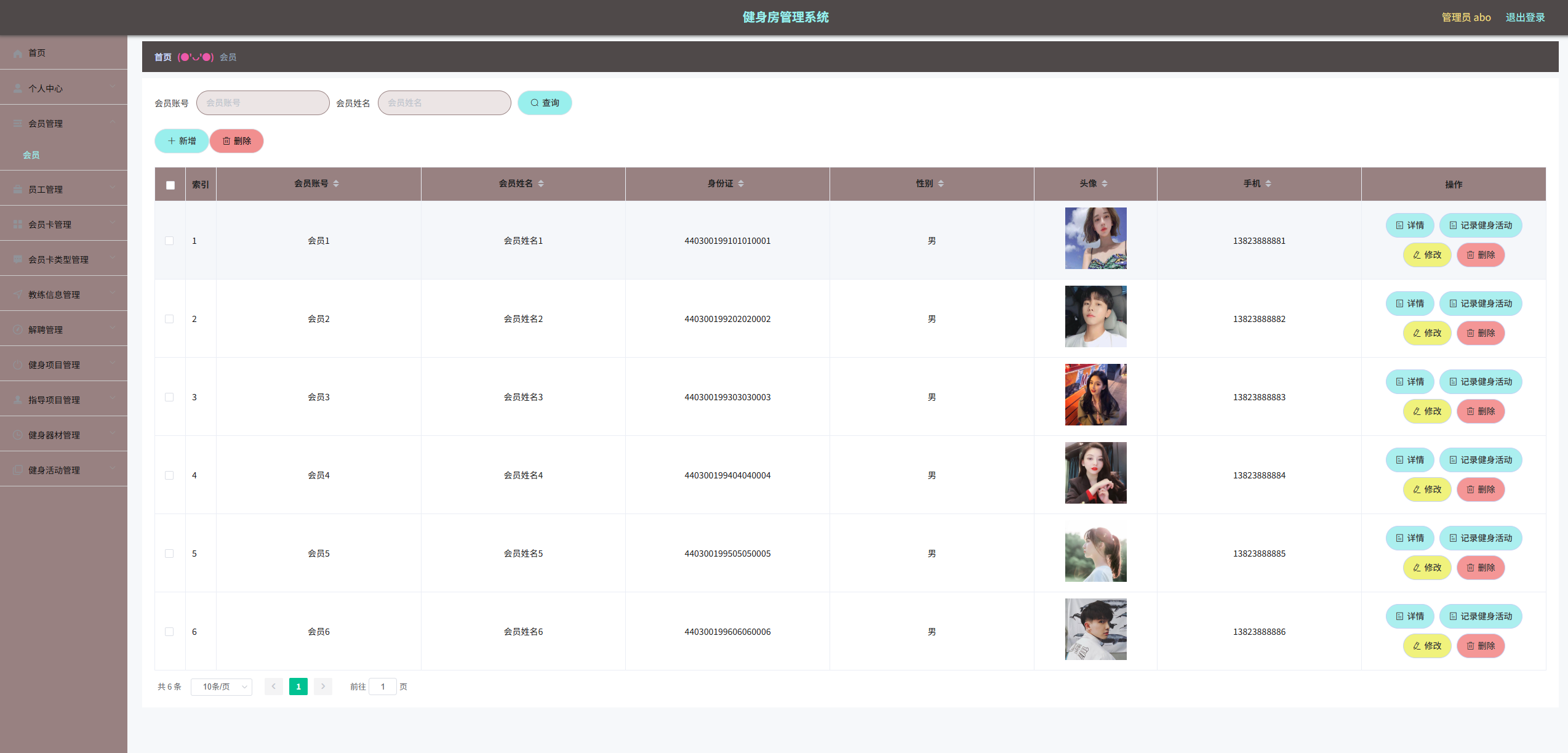1568x753 pixels.
Task: Click the 健身活动管理 icon in sidebar
Action: pos(18,470)
